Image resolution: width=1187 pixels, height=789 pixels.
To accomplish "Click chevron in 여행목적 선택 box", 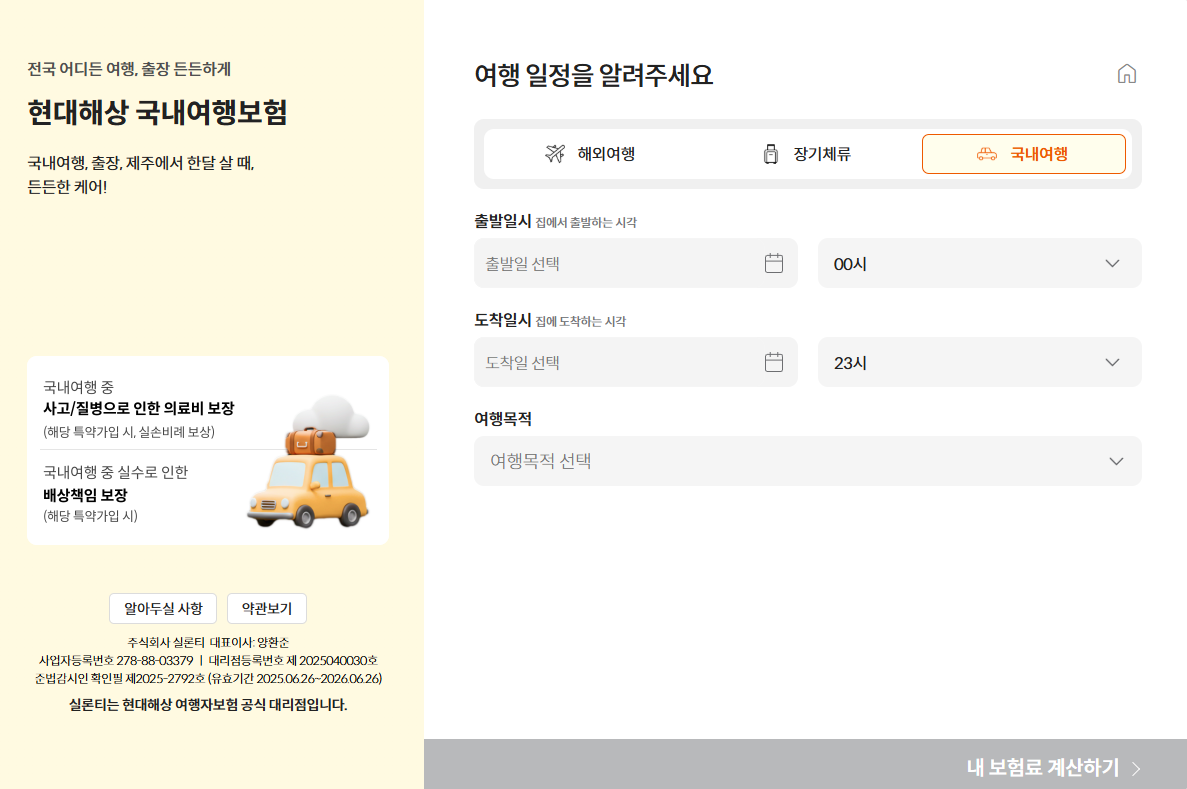I will point(1116,461).
